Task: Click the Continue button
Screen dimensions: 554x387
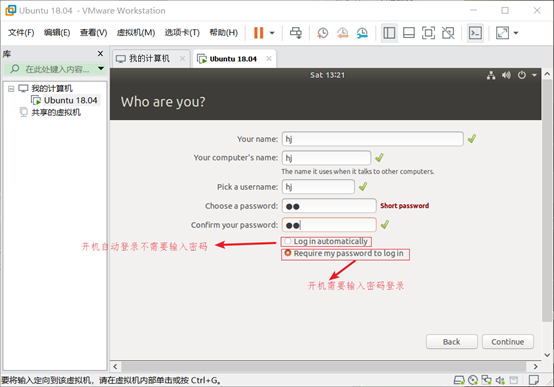Action: tap(508, 342)
